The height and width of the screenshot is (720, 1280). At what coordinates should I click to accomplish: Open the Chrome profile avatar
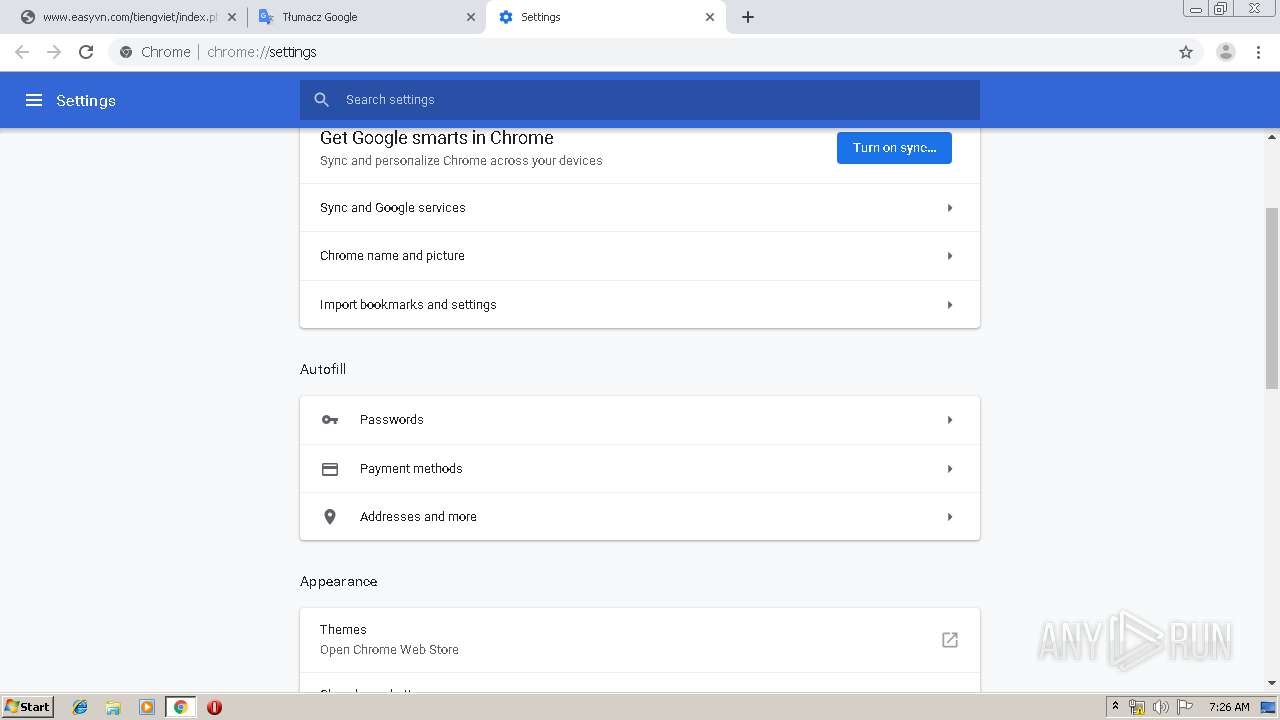[x=1225, y=52]
